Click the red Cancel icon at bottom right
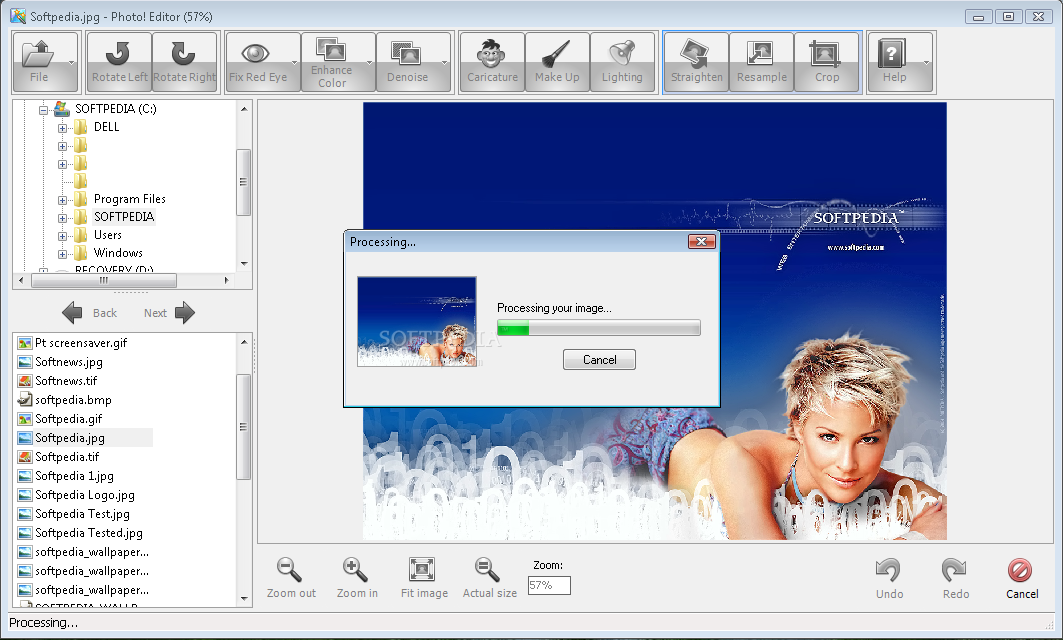 click(x=1020, y=570)
